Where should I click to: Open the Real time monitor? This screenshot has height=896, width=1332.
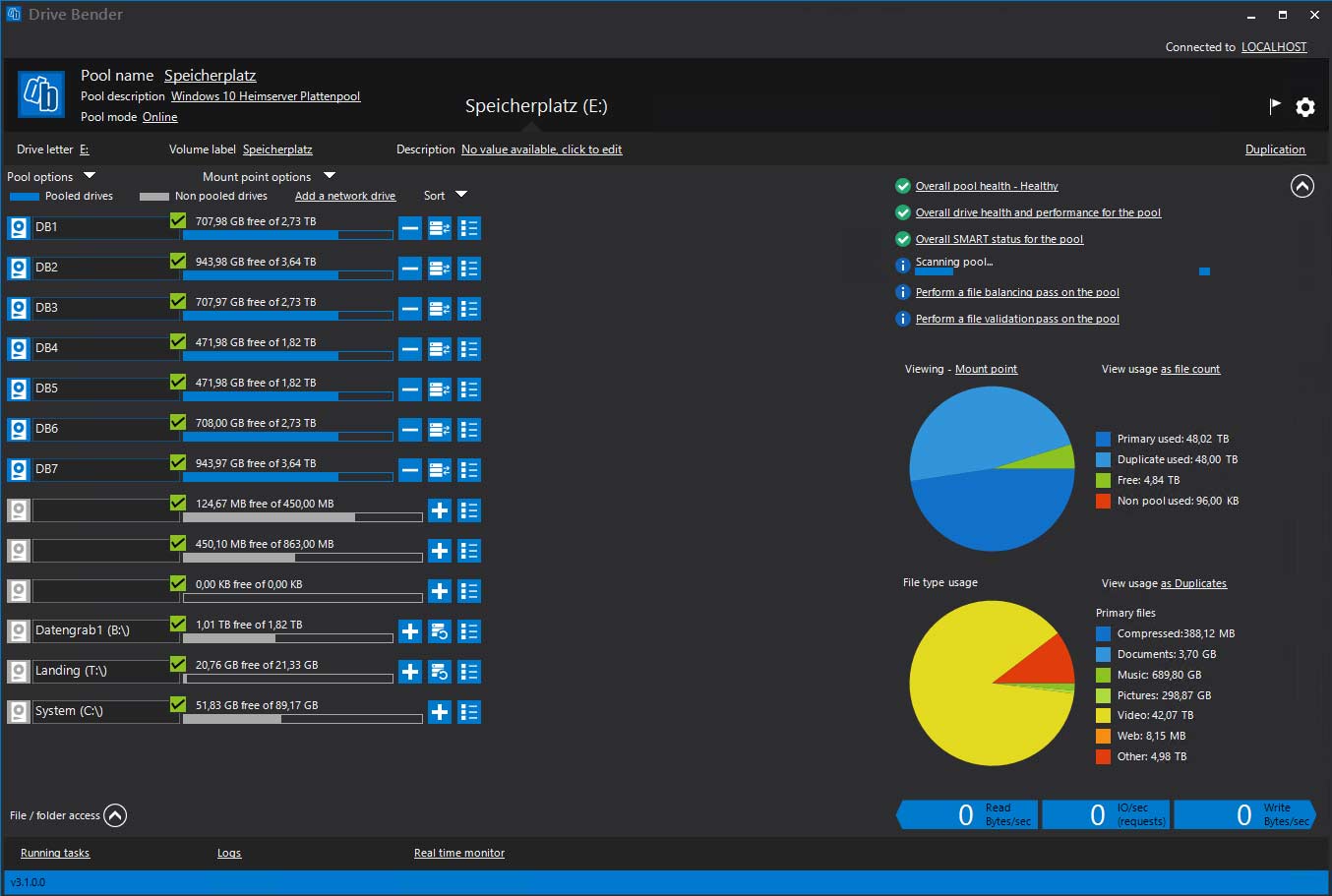pyautogui.click(x=459, y=853)
